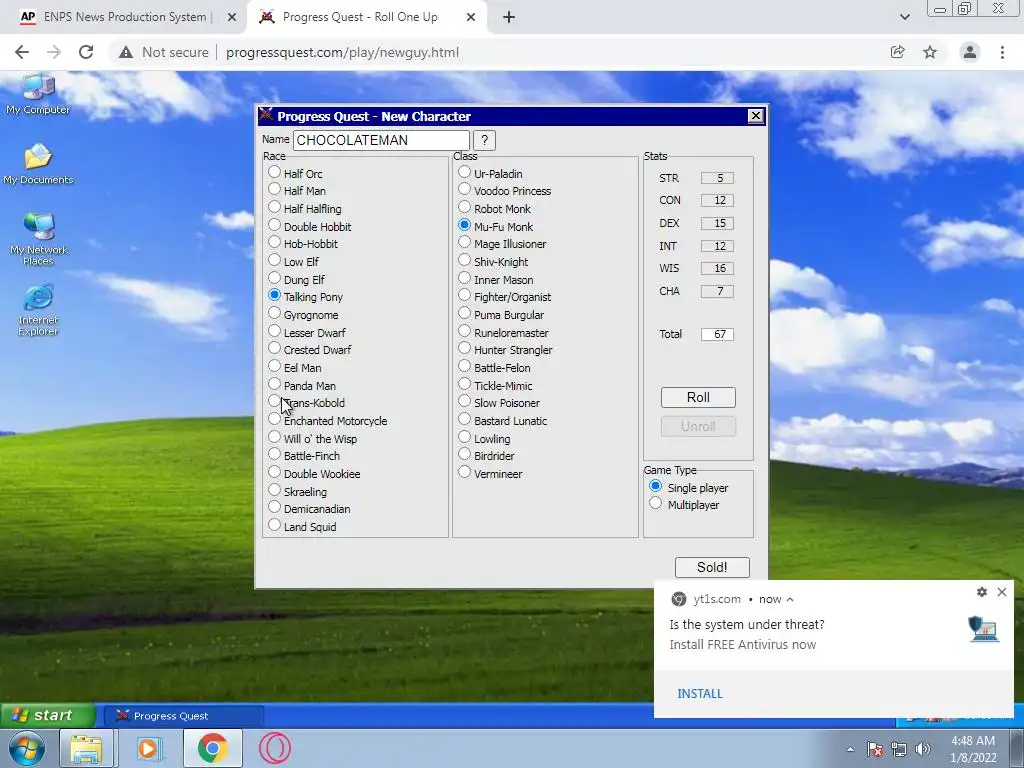Roll new character stats

tap(698, 397)
